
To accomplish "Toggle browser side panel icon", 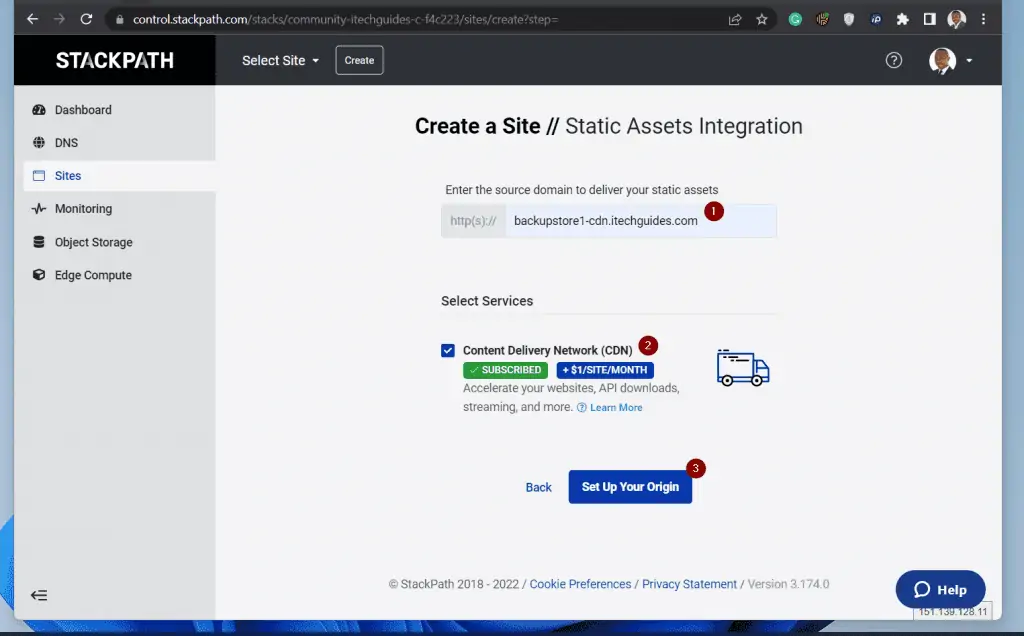I will [929, 20].
